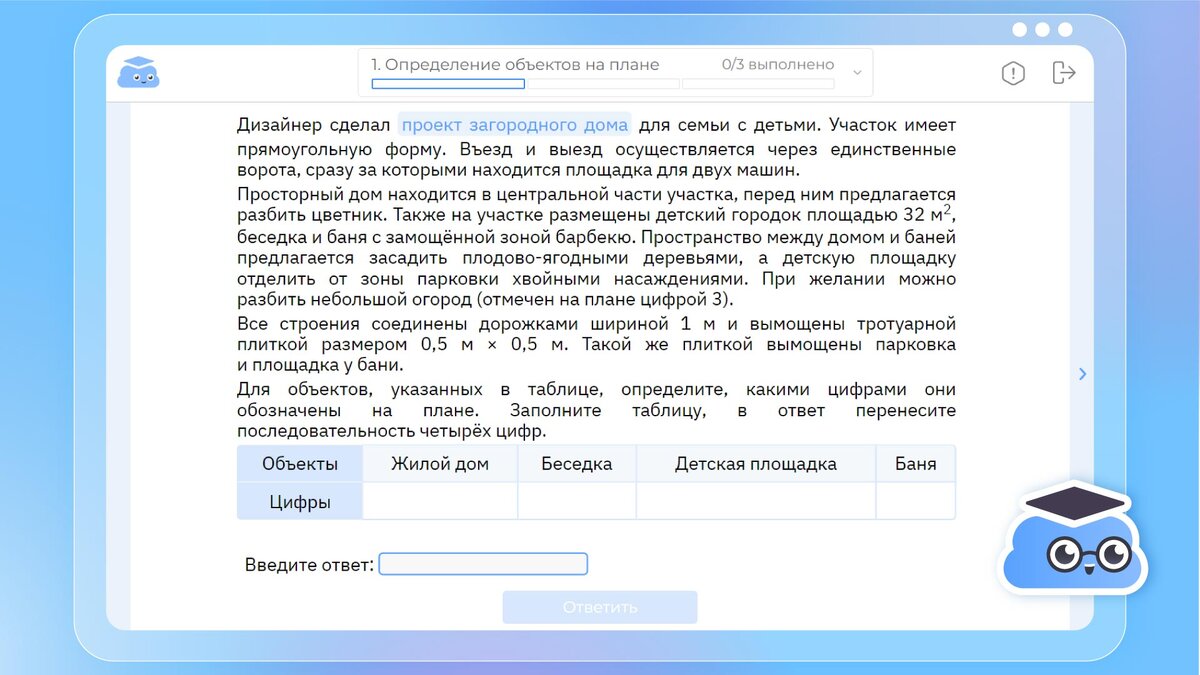
Task: Click the blue cloud mascot logo
Action: coord(138,72)
